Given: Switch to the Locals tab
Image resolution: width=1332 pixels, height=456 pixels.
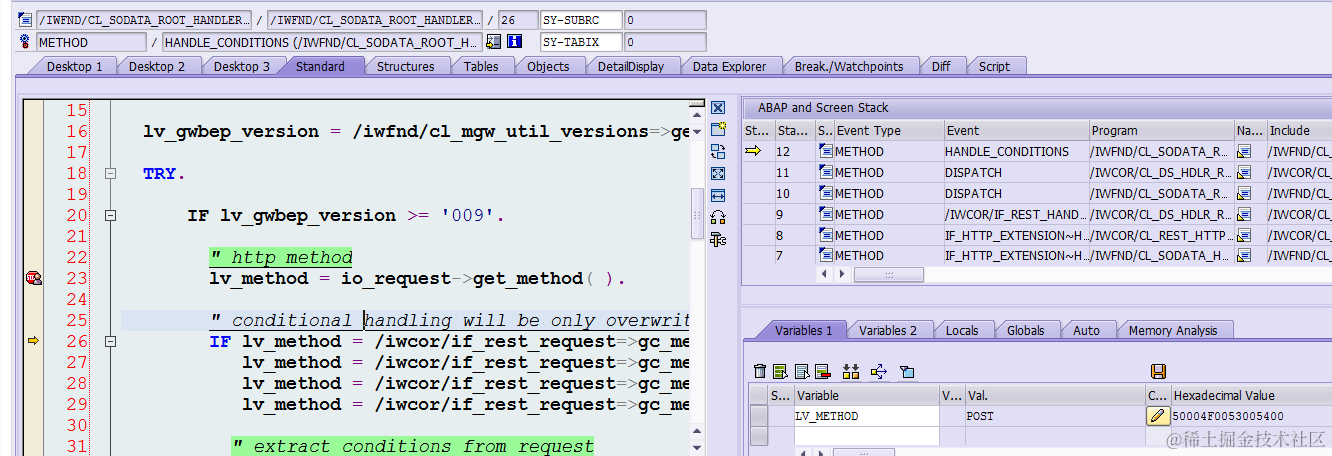Looking at the screenshot, I should (962, 330).
